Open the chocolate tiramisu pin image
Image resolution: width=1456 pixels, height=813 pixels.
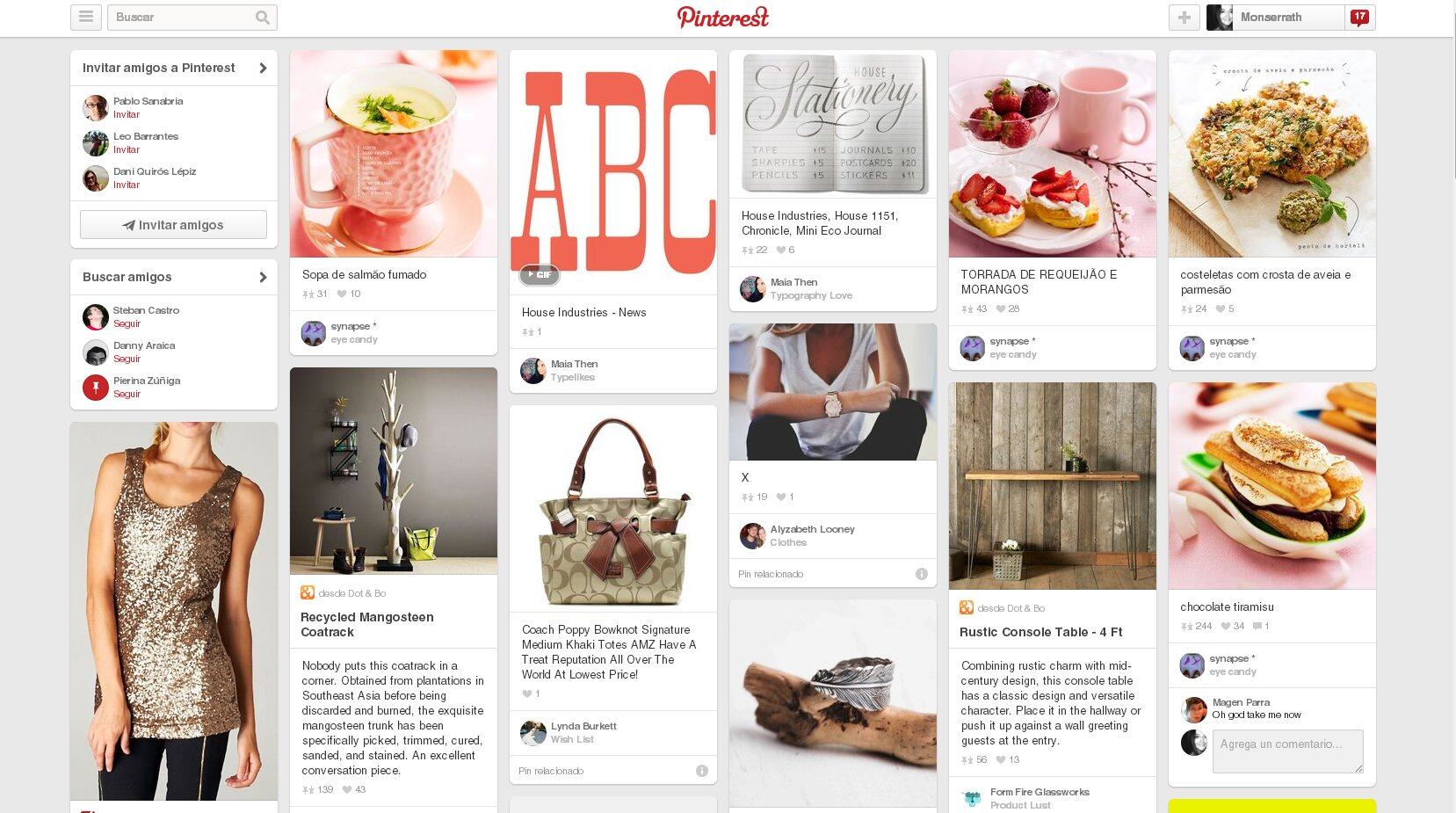pos(1272,486)
